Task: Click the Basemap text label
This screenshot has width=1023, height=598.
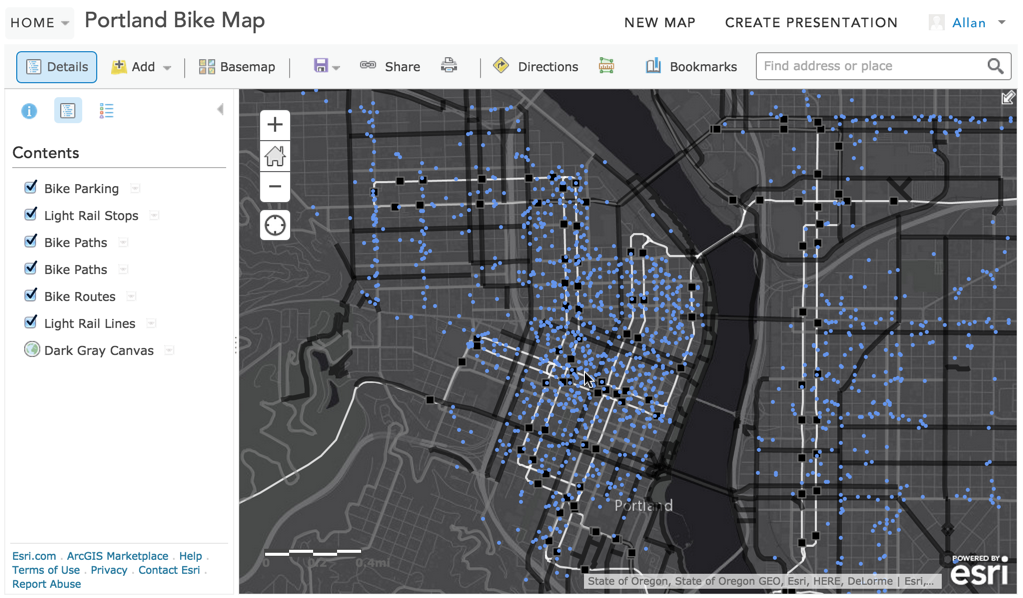Action: click(x=247, y=67)
